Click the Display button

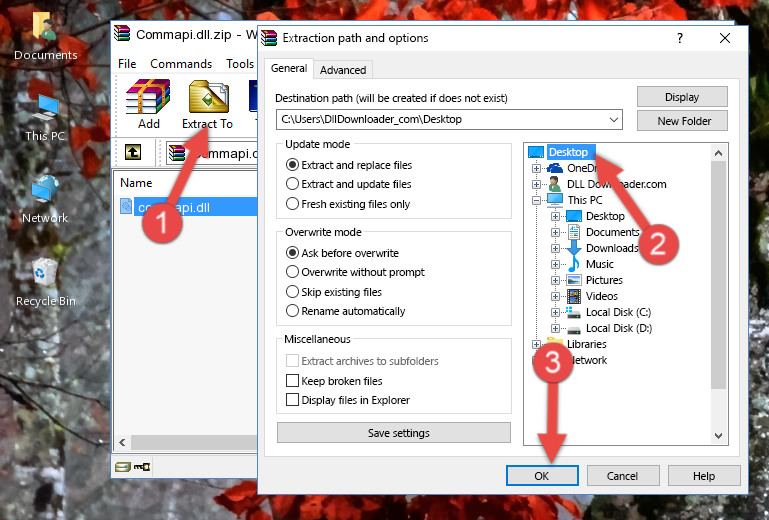pos(682,97)
